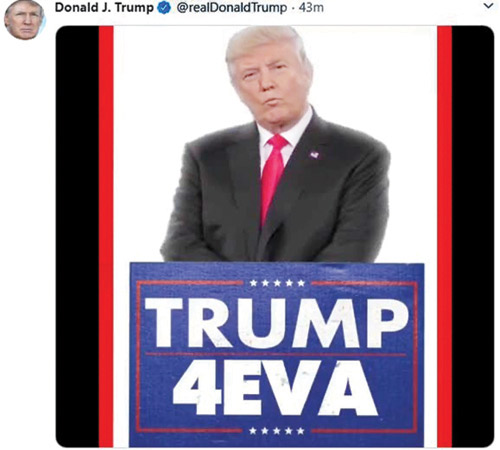This screenshot has width=500, height=450.
Task: Click the bottom row of five stars
Action: [277, 431]
